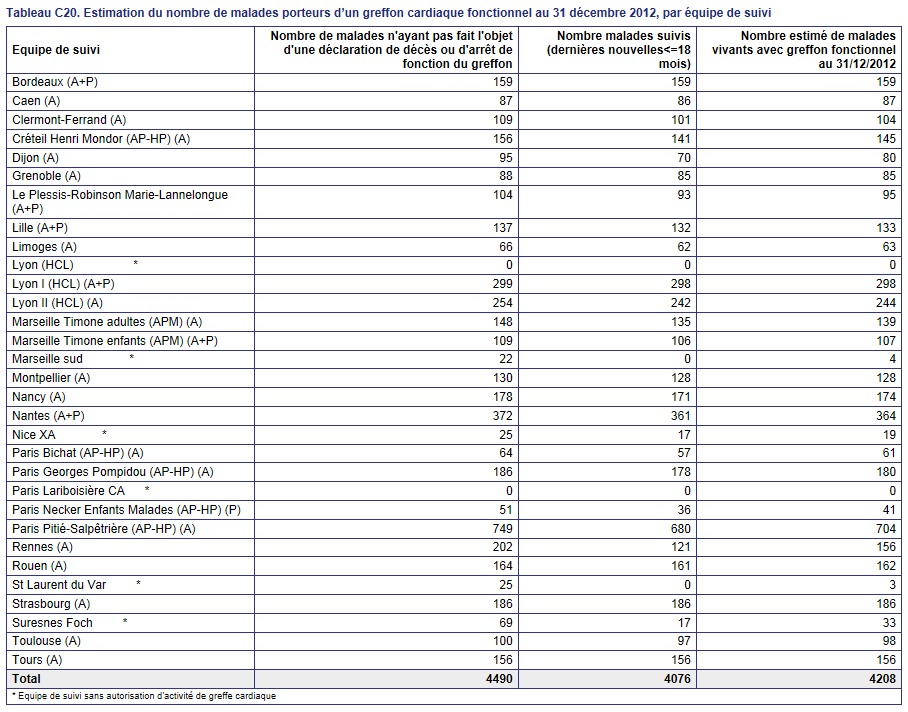This screenshot has height=712, width=908.
Task: Click value 372 in Nantes row
Action: [503, 416]
